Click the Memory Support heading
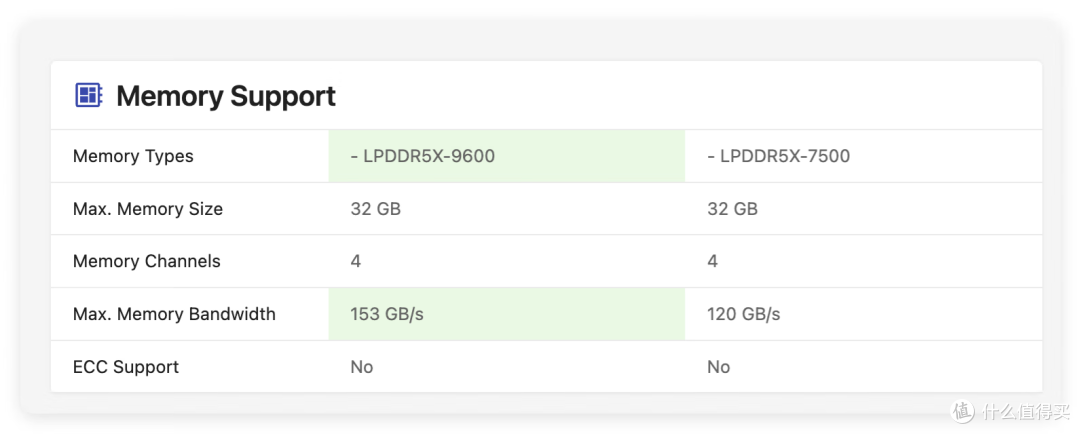This screenshot has height=434, width=1080. [226, 96]
